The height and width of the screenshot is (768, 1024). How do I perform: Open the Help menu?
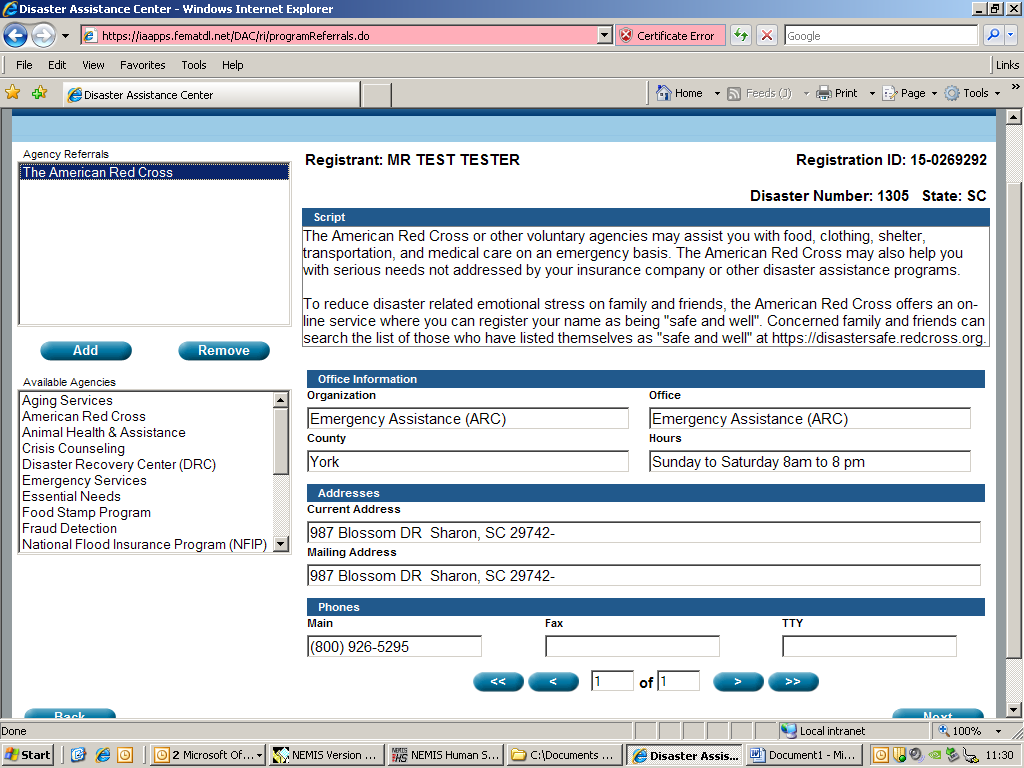pos(232,65)
